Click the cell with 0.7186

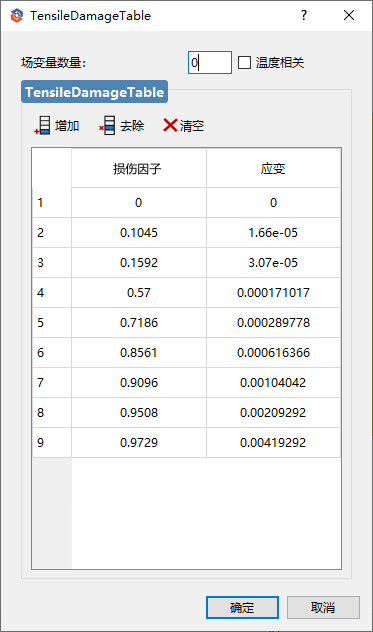[139, 323]
